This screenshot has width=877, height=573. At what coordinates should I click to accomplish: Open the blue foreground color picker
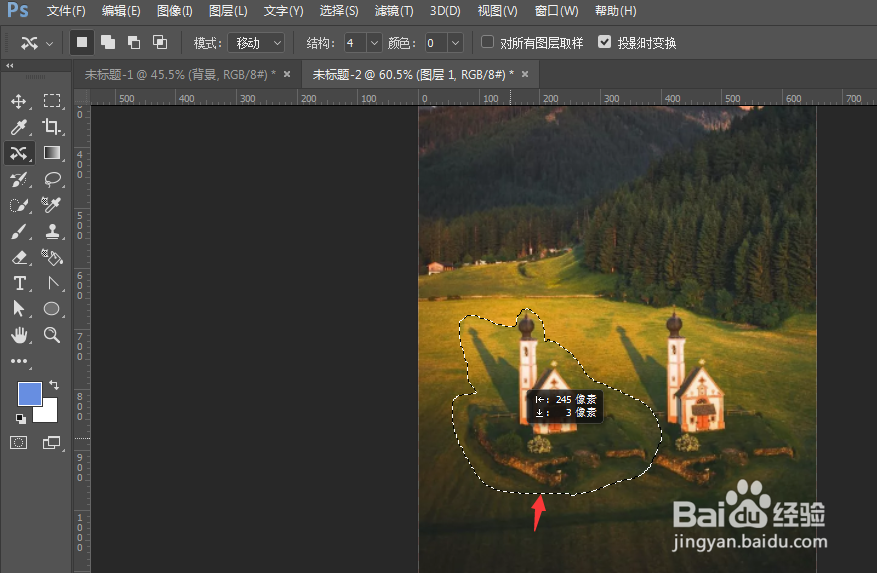coord(30,393)
